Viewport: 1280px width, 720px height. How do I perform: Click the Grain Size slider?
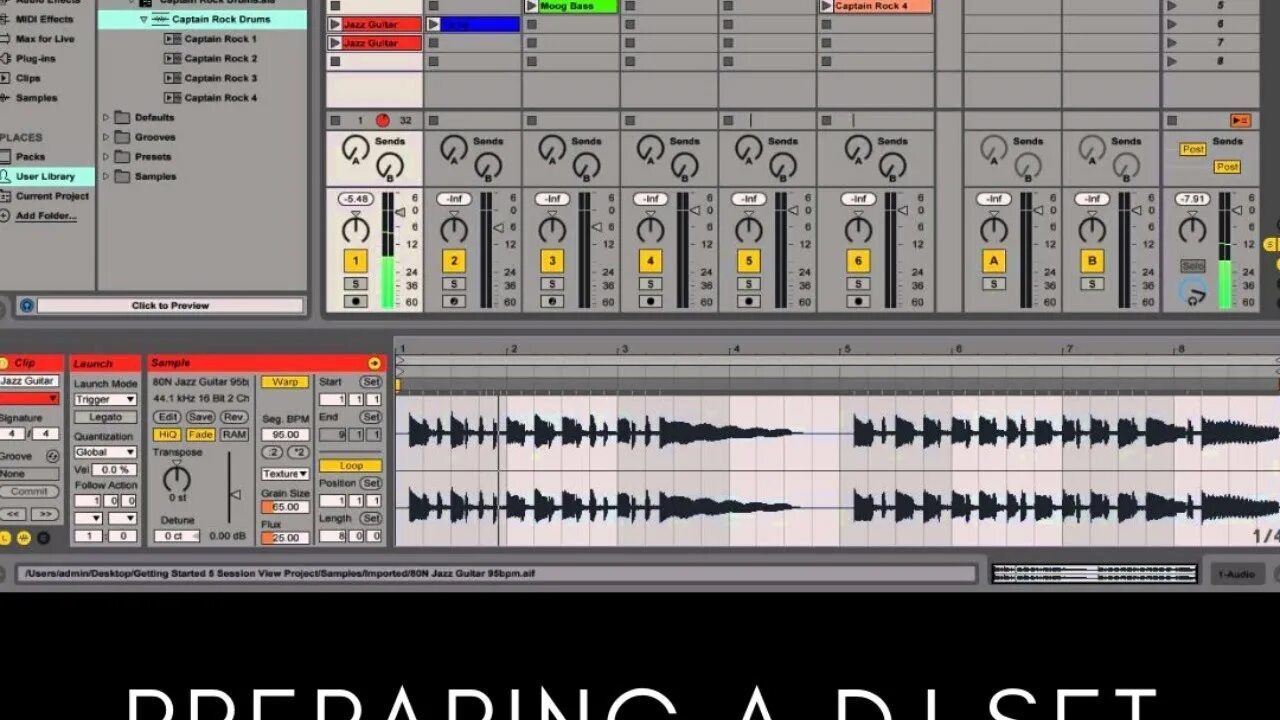click(x=283, y=504)
